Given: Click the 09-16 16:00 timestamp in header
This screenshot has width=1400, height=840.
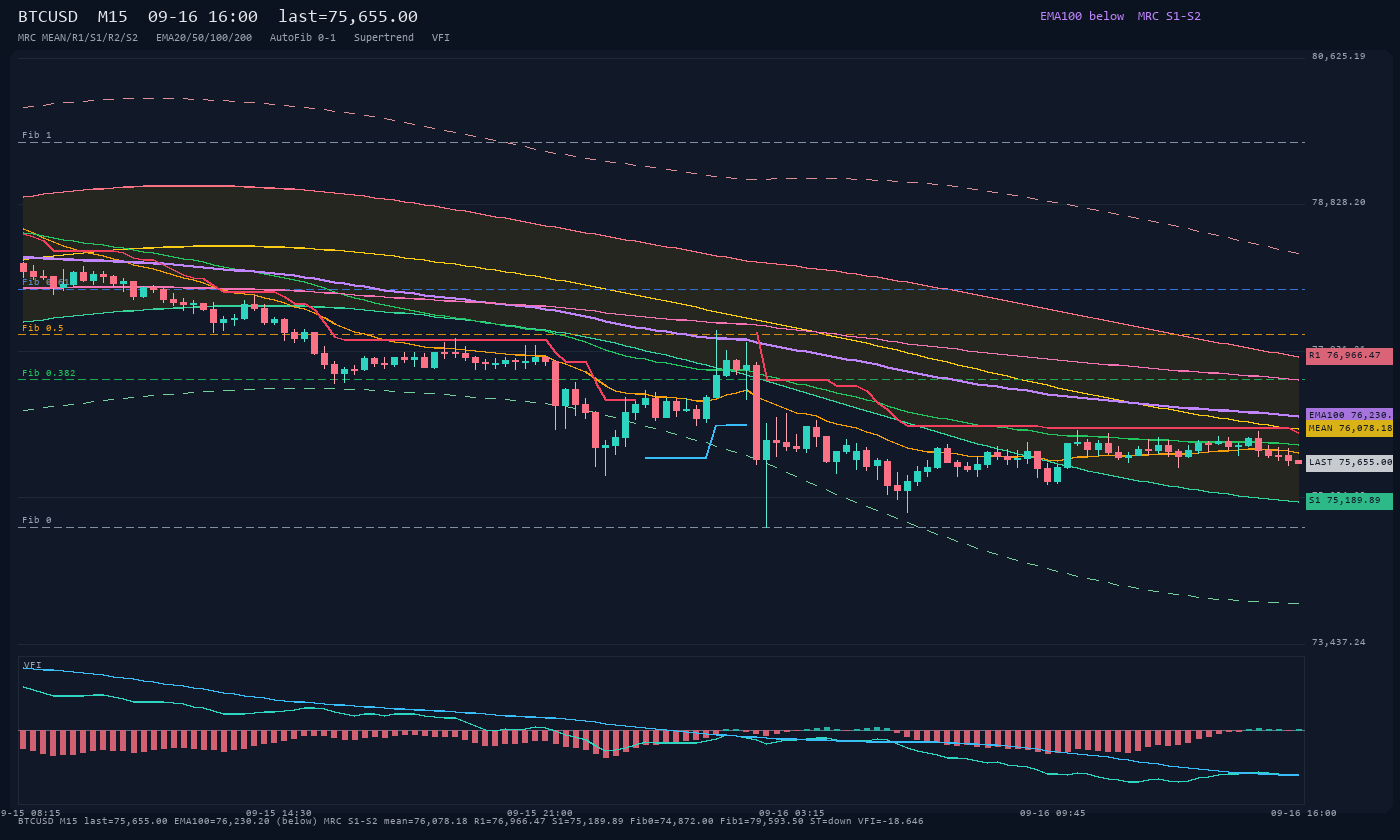Looking at the screenshot, I should tap(202, 17).
